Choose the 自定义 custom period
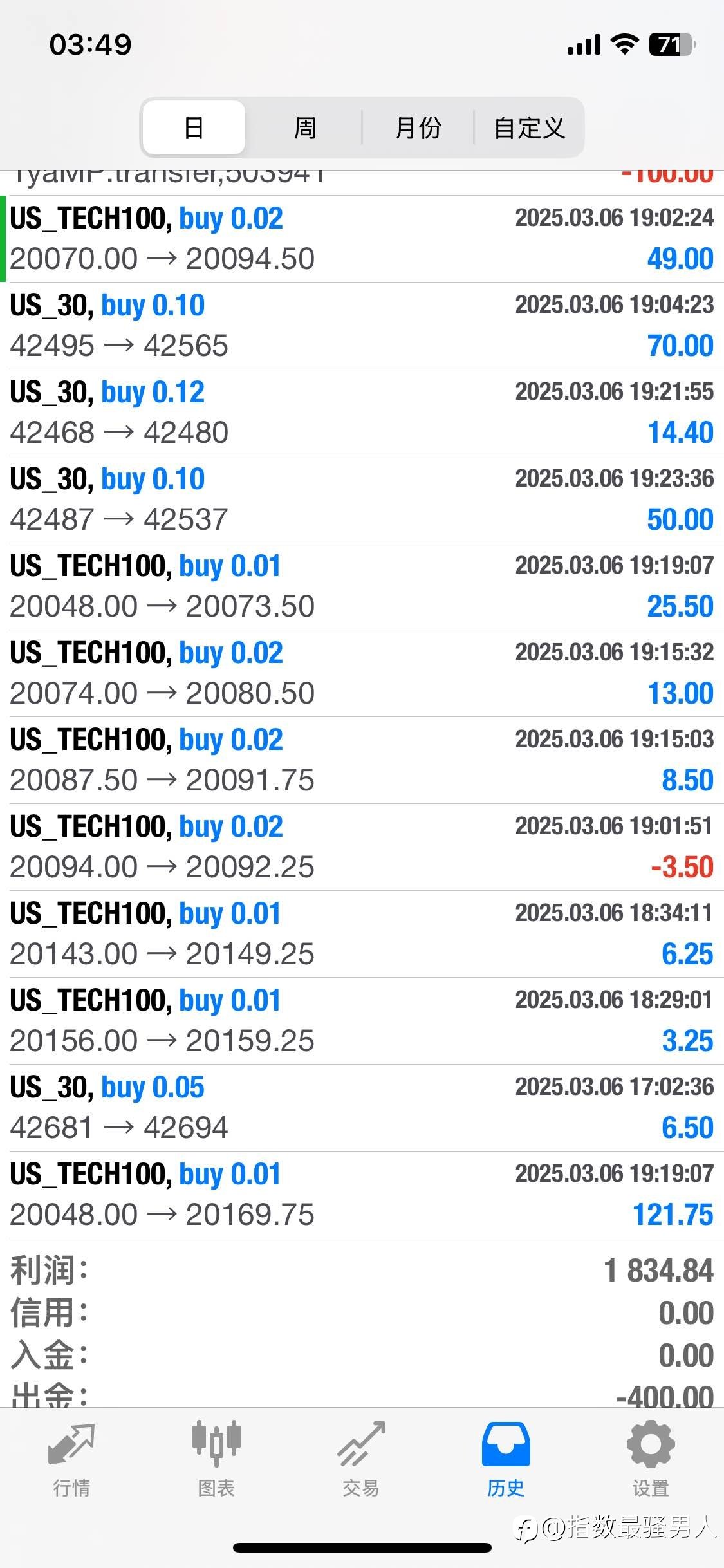Screen dimensions: 724x1568 tap(529, 127)
